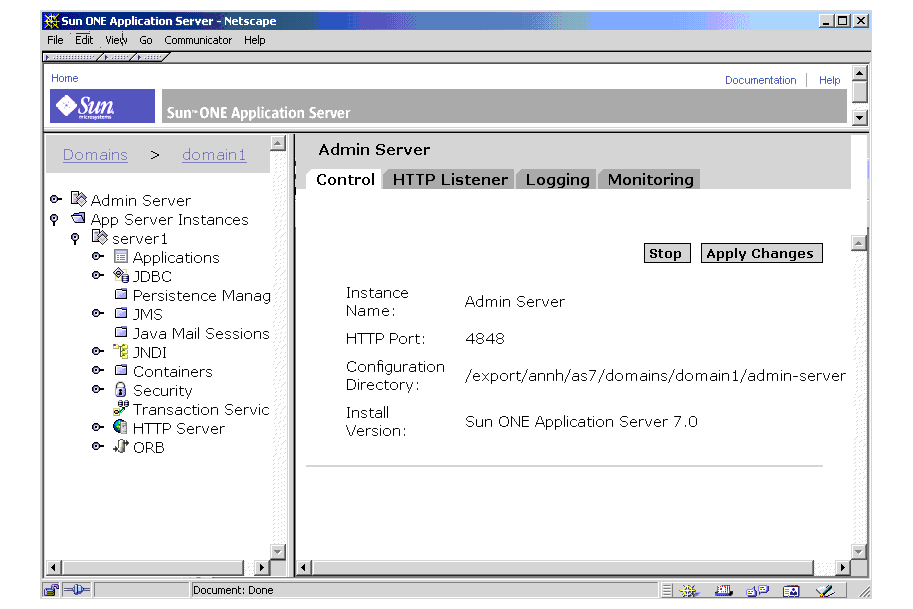Switch to the Monitoring tab
The width and height of the screenshot is (913, 609).
click(x=650, y=179)
